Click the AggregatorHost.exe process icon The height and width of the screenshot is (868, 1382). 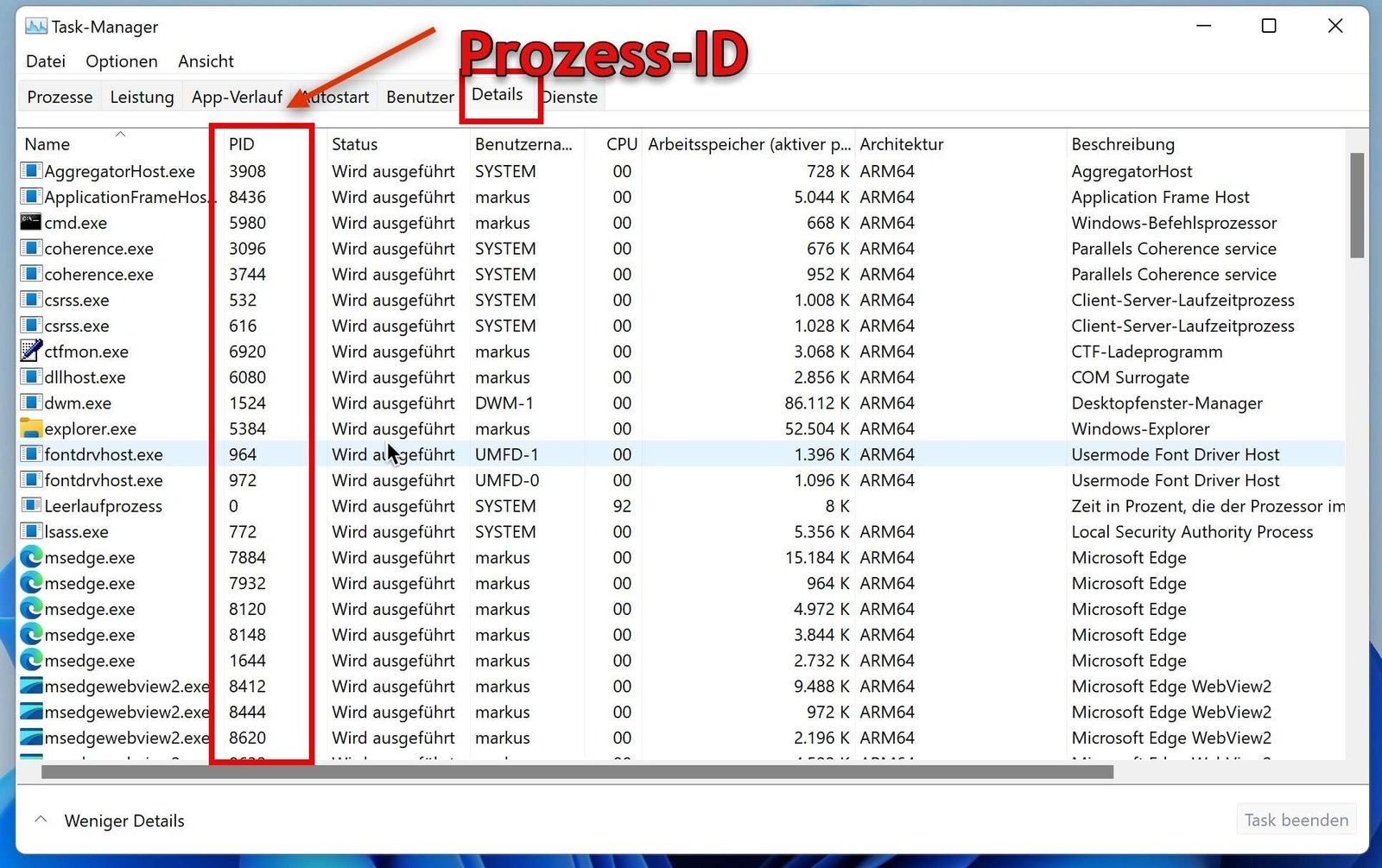pos(29,171)
